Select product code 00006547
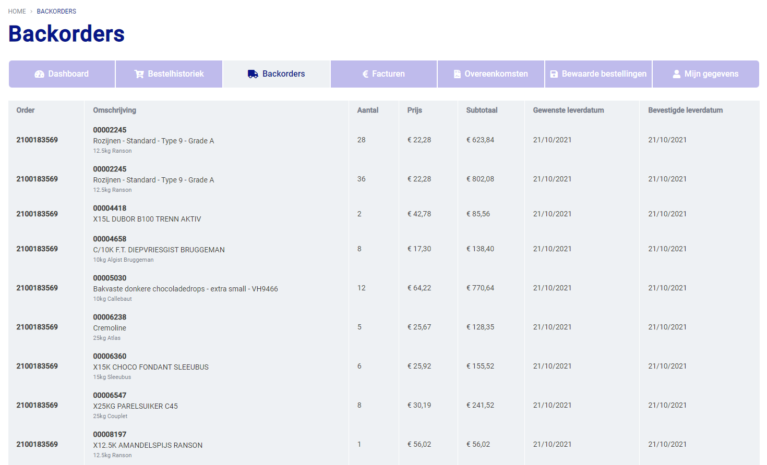 110,395
